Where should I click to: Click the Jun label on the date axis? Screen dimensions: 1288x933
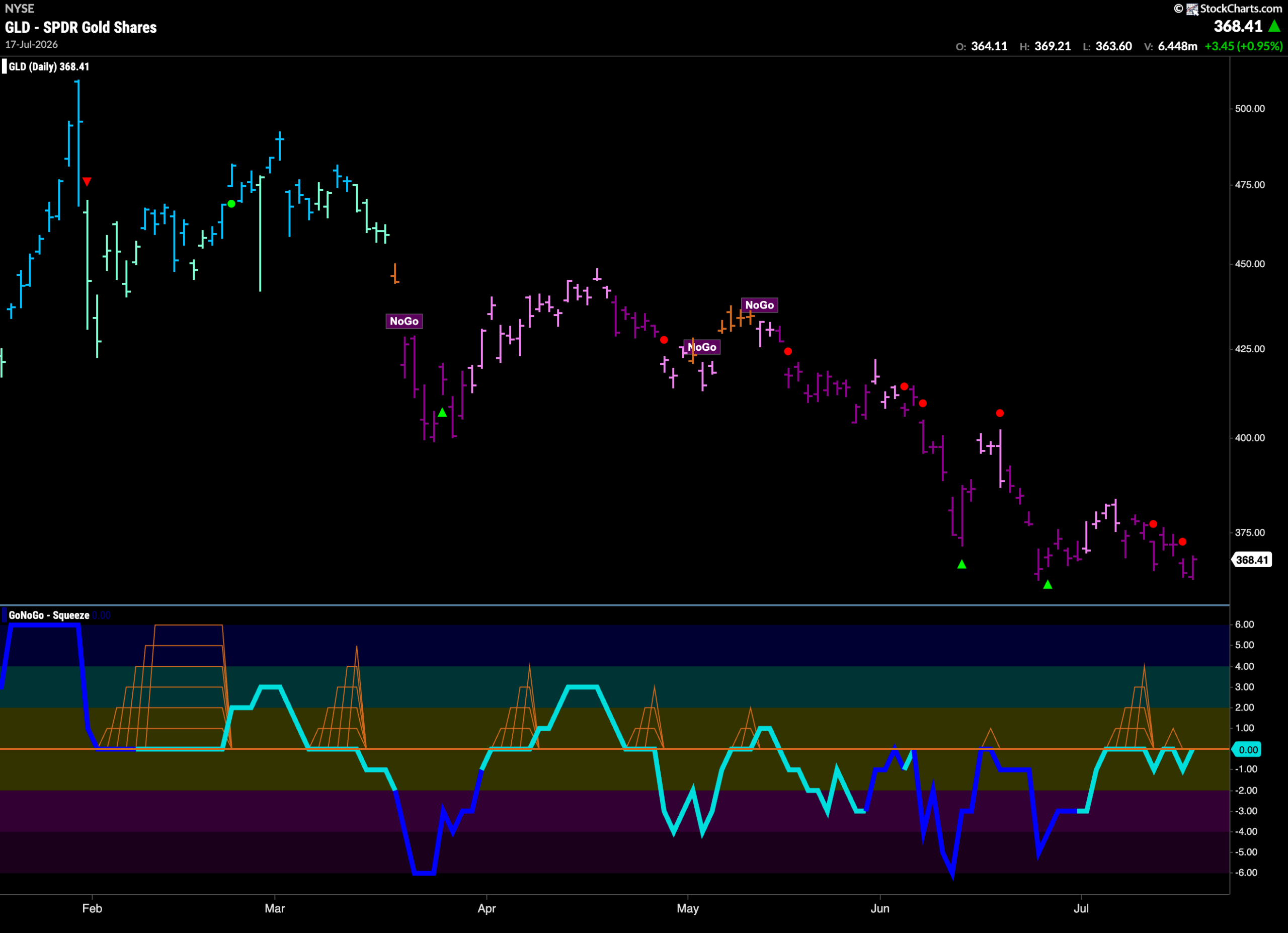[x=879, y=908]
